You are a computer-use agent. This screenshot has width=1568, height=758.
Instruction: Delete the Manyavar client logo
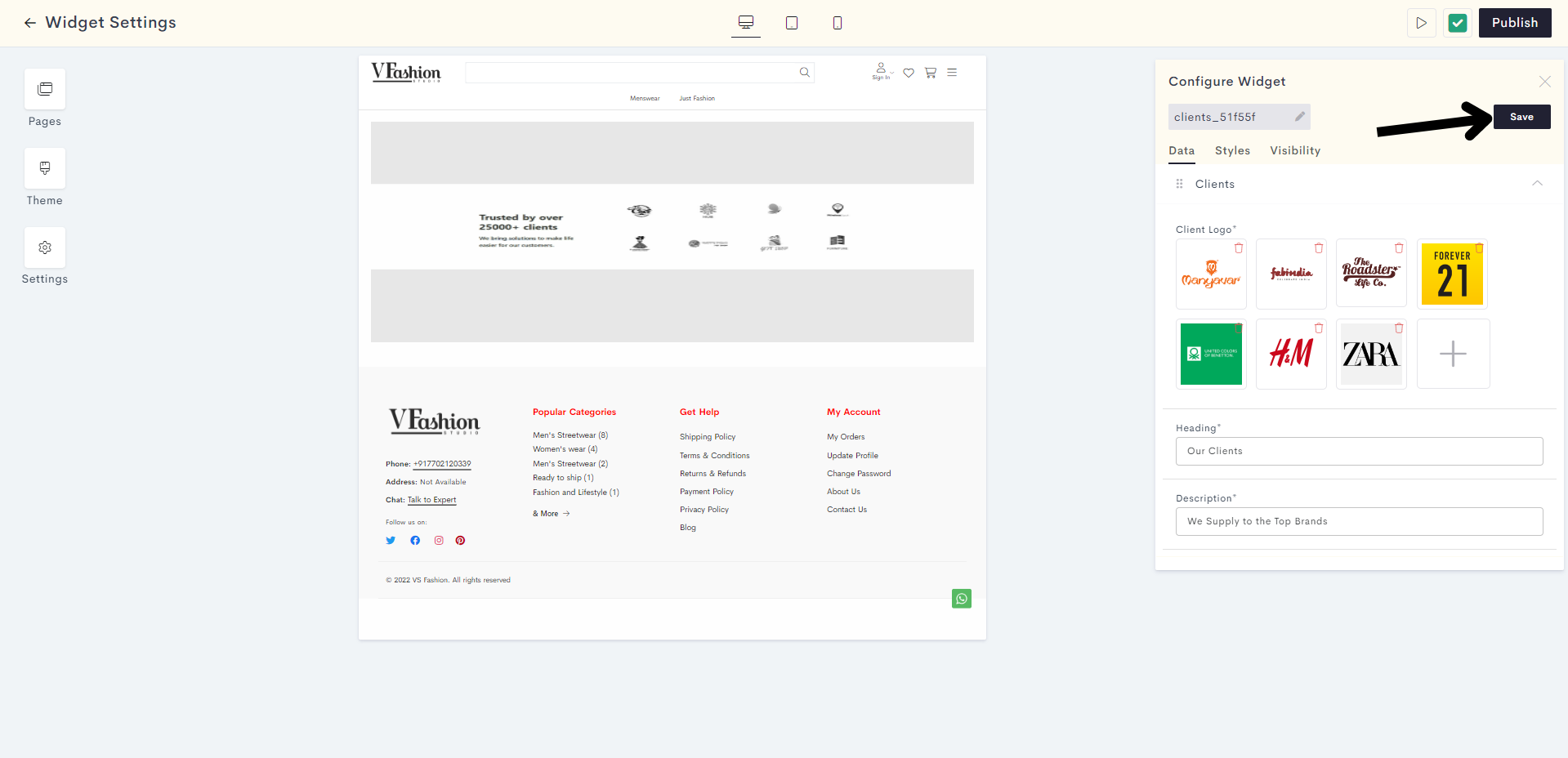1239,247
